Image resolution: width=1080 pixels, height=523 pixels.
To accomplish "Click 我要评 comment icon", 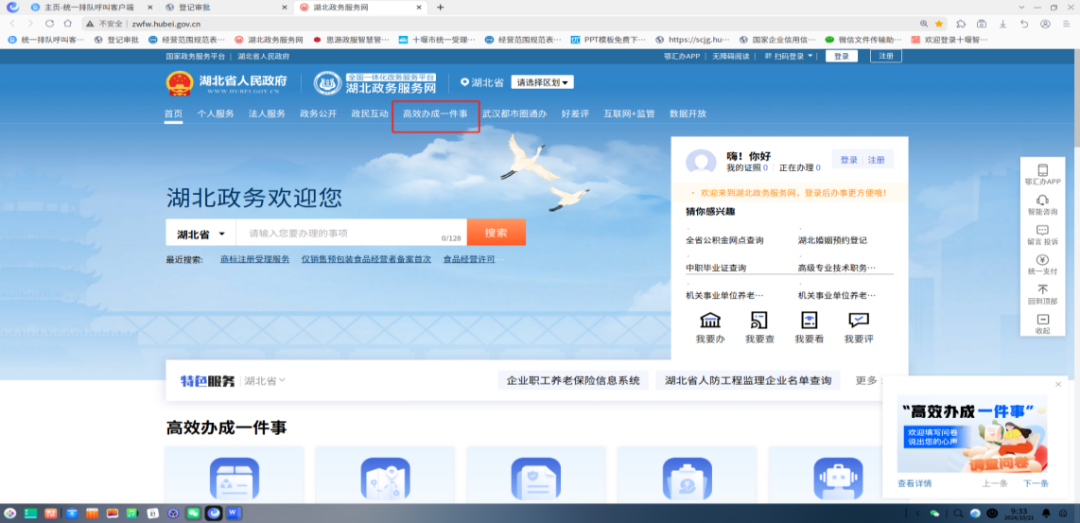I will click(x=858, y=320).
